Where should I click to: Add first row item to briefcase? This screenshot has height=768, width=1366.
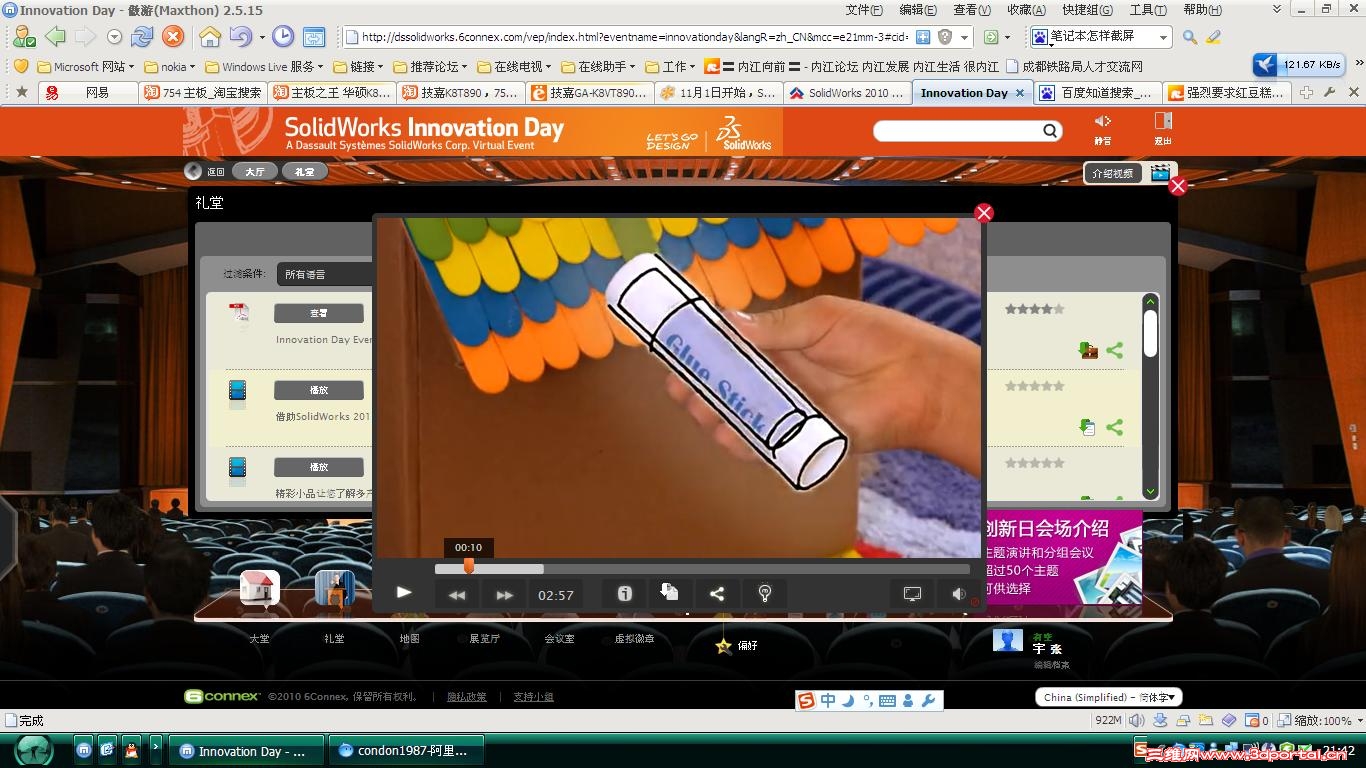click(x=1088, y=350)
